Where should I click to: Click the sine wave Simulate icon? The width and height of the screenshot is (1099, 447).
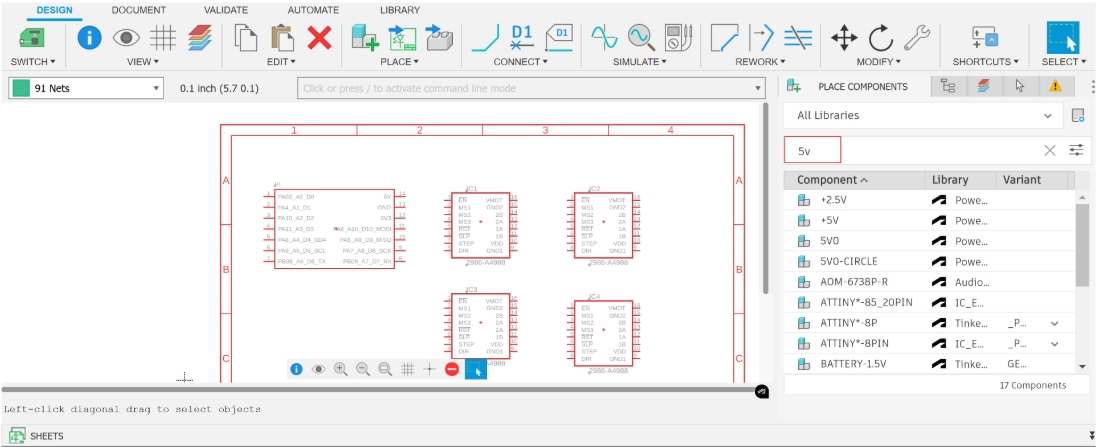click(604, 37)
